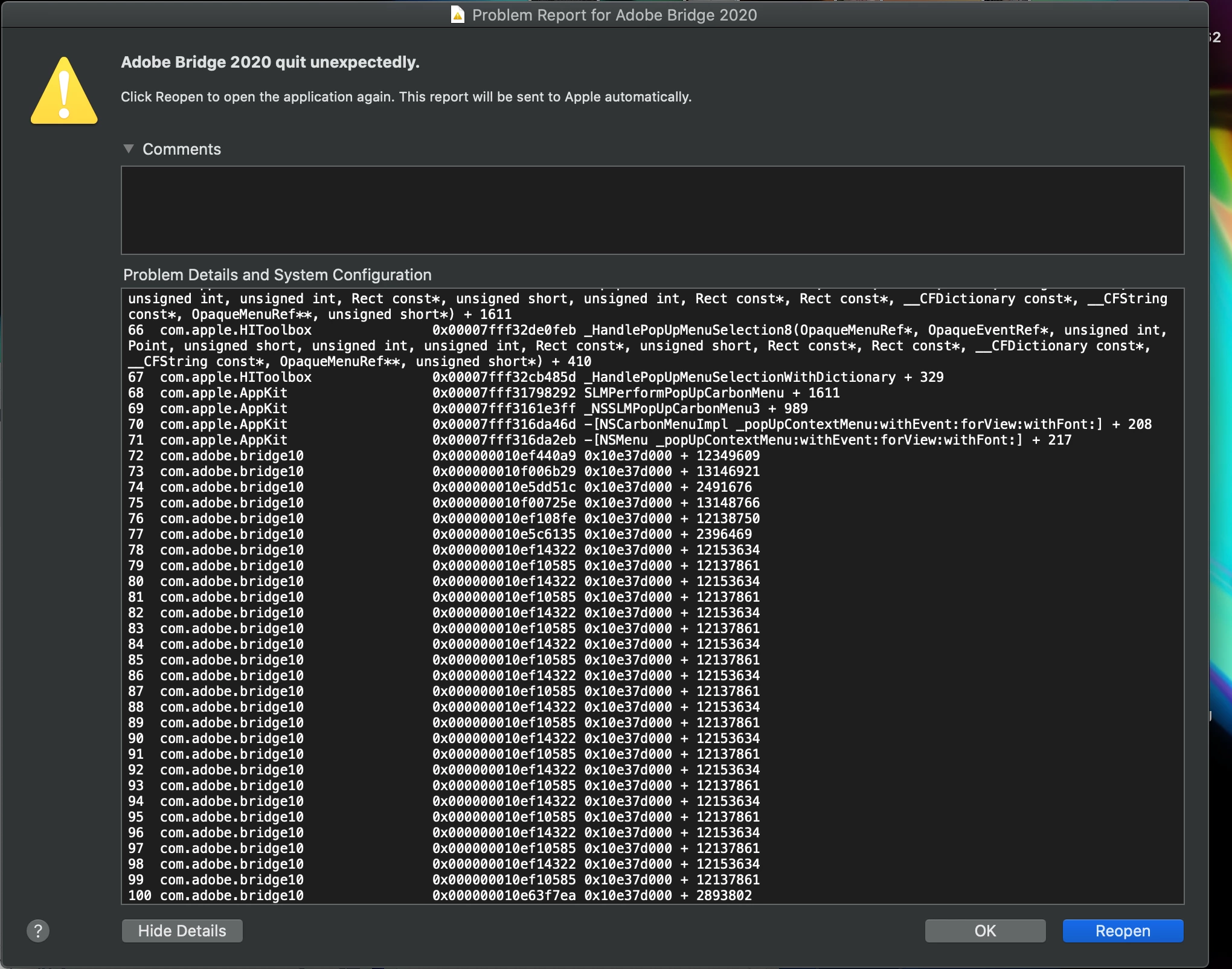The image size is (1232, 969).
Task: Click stack line 68 SLMPerformPopUpCarbonMenu
Action: [684, 393]
